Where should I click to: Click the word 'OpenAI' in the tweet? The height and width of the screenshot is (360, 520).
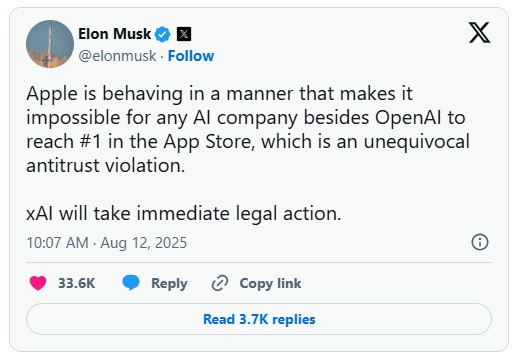point(408,118)
